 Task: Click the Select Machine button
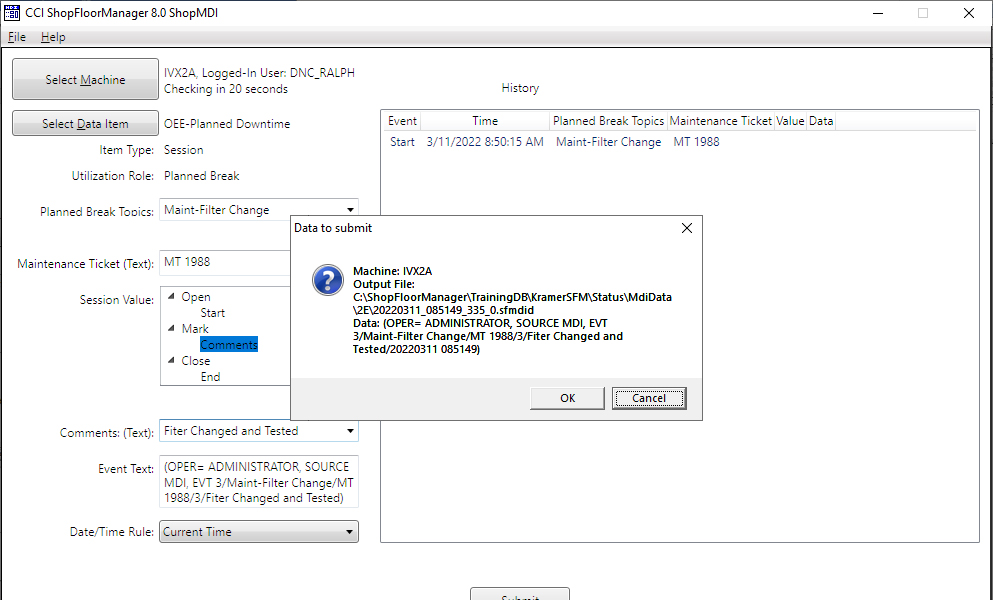[85, 79]
